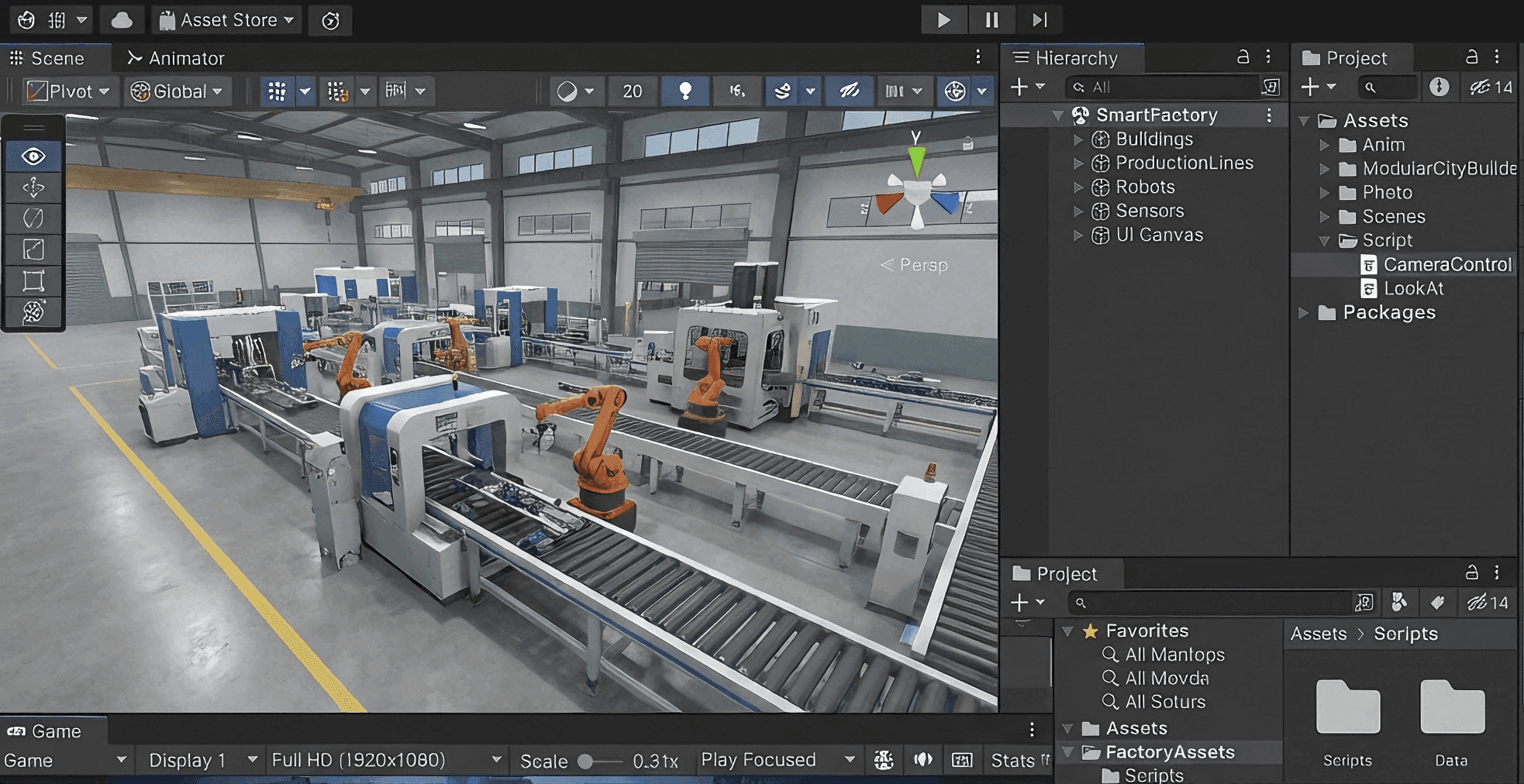Image resolution: width=1524 pixels, height=784 pixels.
Task: Open the Gizmos menu globe icon
Action: click(955, 91)
